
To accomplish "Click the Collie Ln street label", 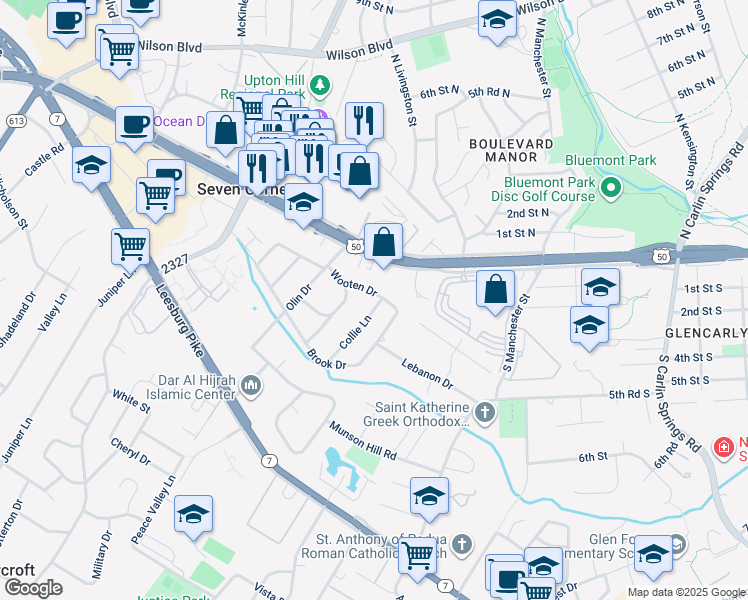I will pos(355,332).
